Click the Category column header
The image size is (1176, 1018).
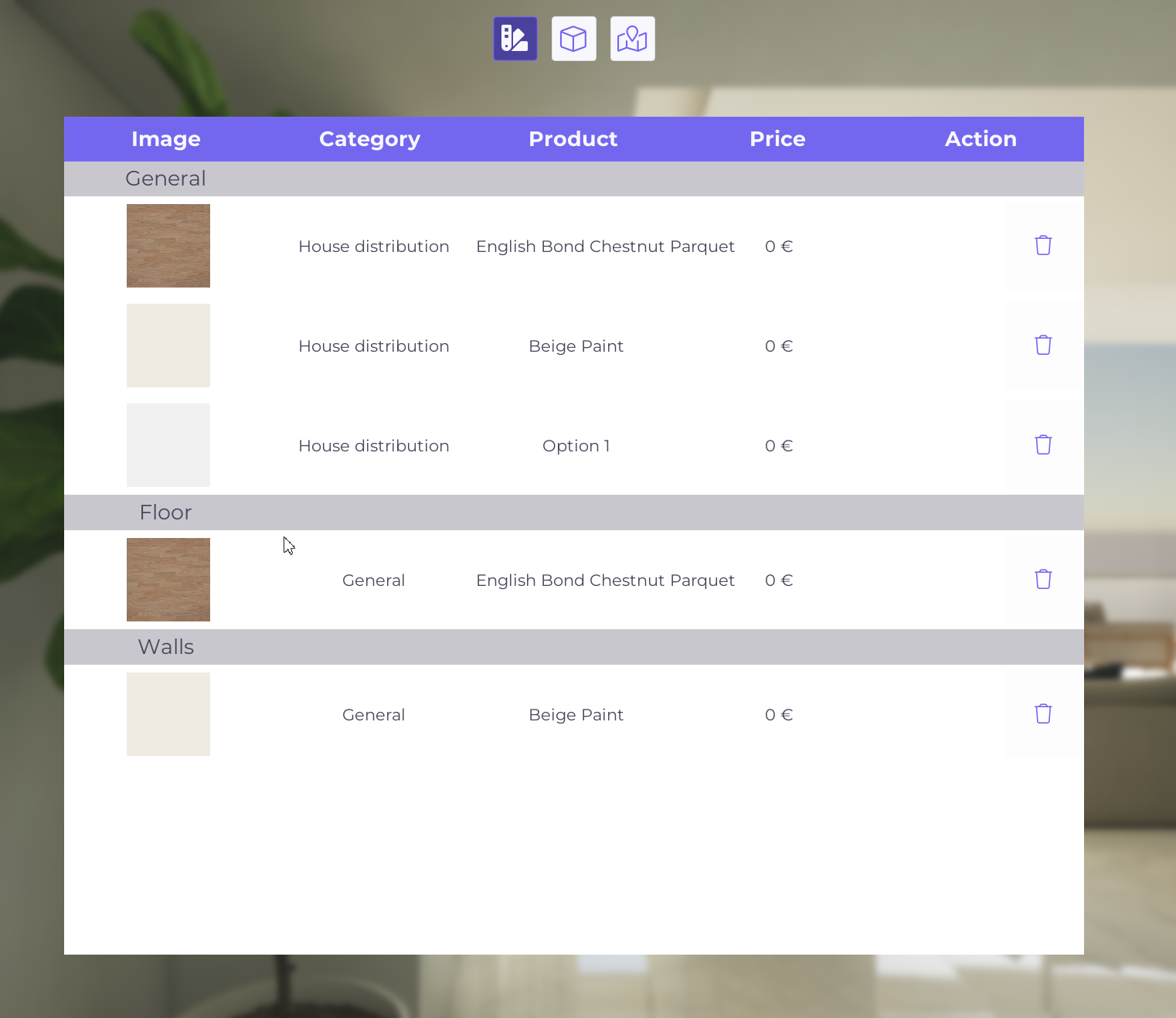(x=369, y=139)
